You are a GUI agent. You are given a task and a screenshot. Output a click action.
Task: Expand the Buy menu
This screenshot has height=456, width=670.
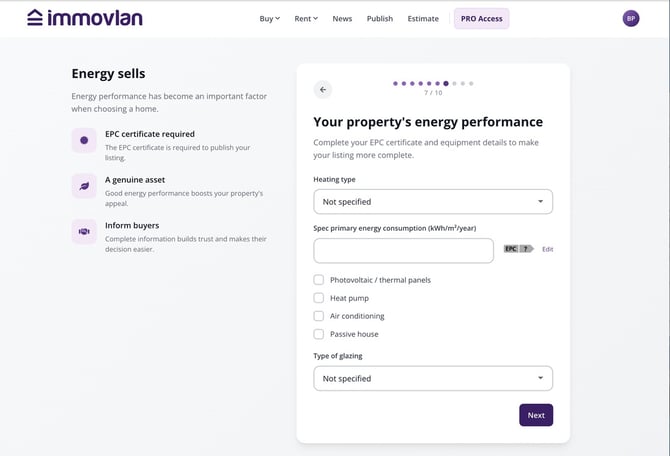270,18
